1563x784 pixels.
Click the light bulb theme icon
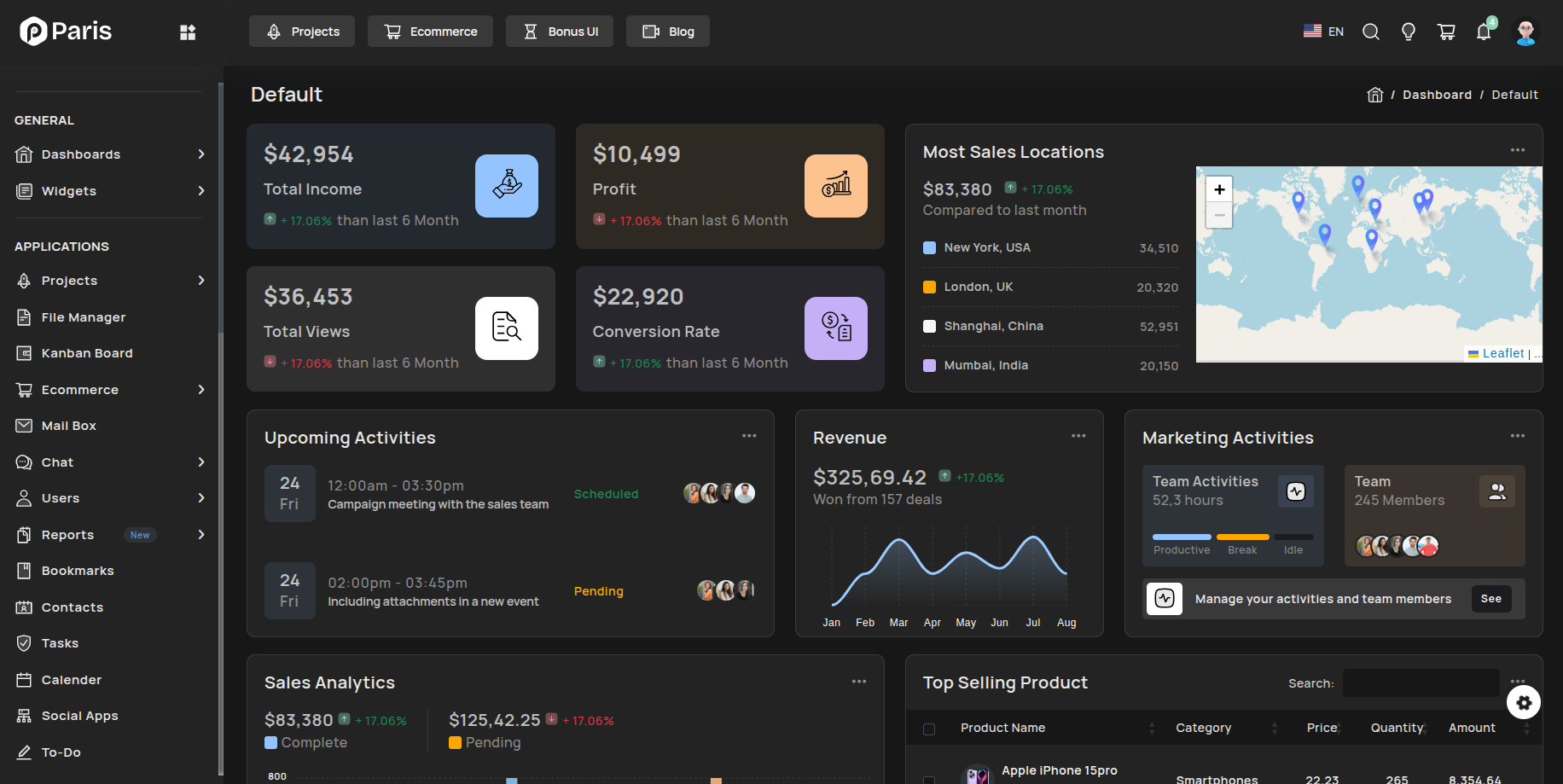click(1408, 32)
